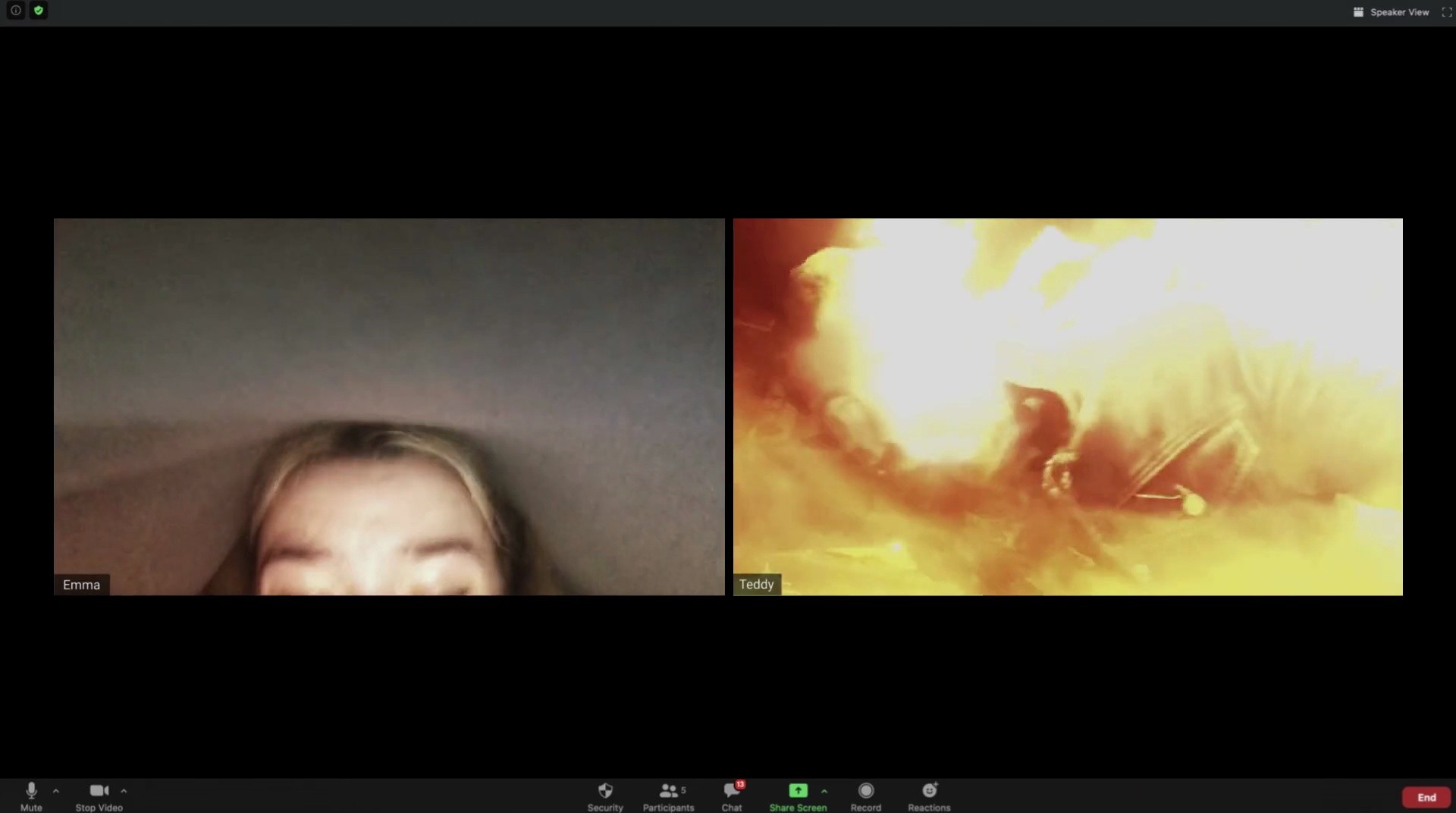Mute the microphone
1456x813 pixels.
31,796
